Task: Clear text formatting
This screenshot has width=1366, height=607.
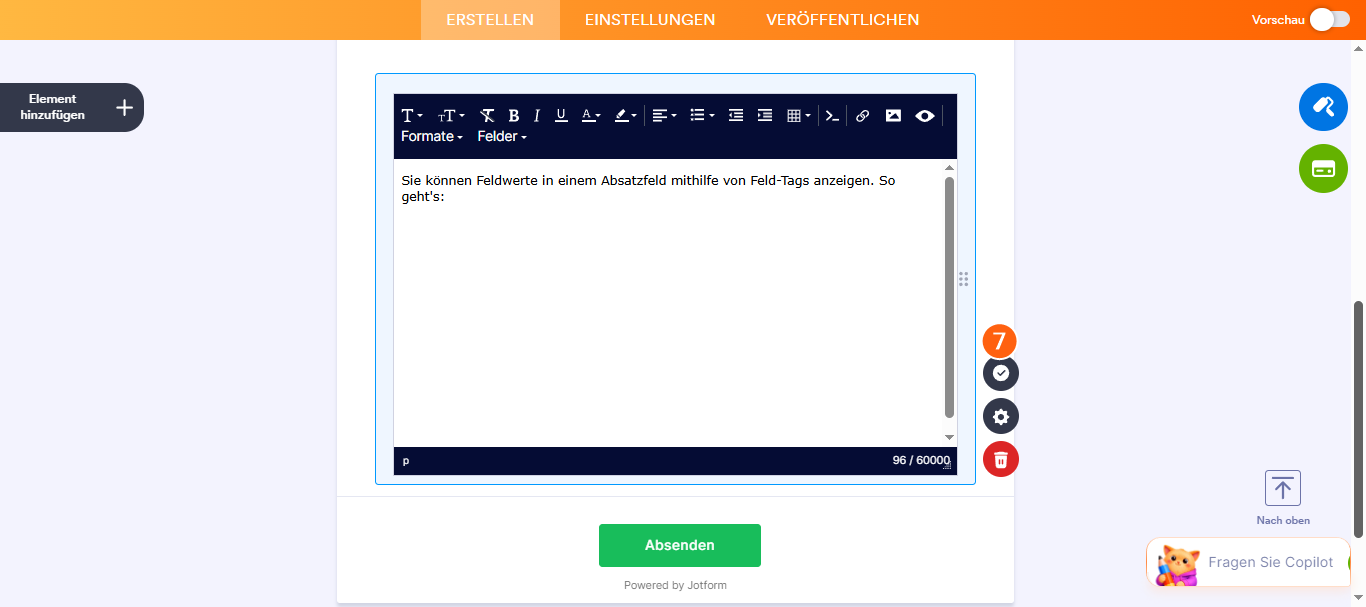Action: [487, 116]
